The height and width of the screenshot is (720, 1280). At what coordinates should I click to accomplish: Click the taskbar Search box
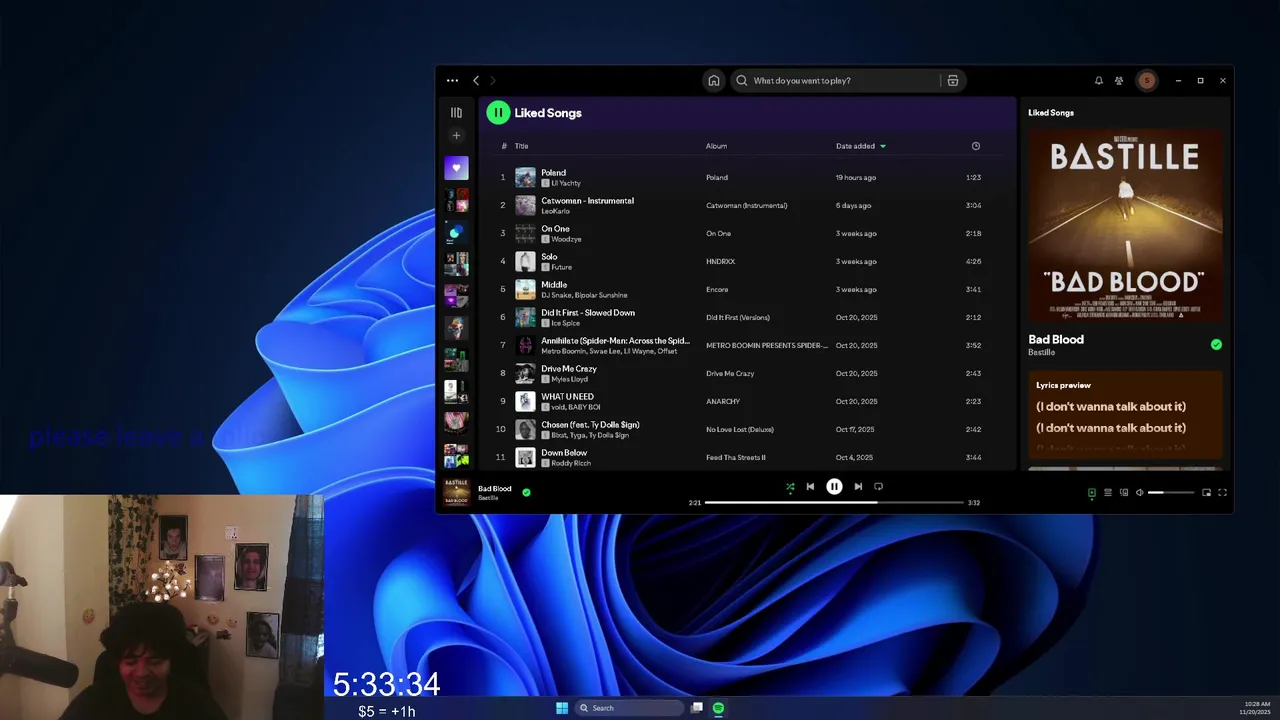629,708
